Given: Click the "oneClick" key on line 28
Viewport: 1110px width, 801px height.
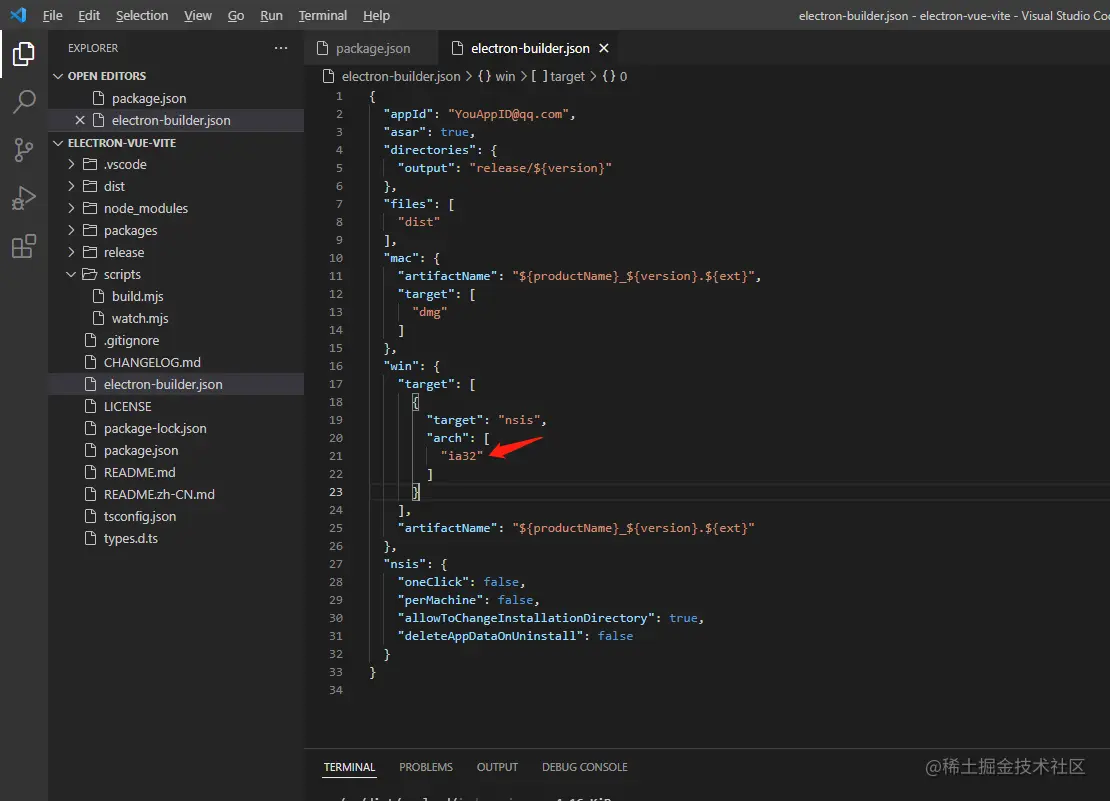Looking at the screenshot, I should (x=433, y=582).
